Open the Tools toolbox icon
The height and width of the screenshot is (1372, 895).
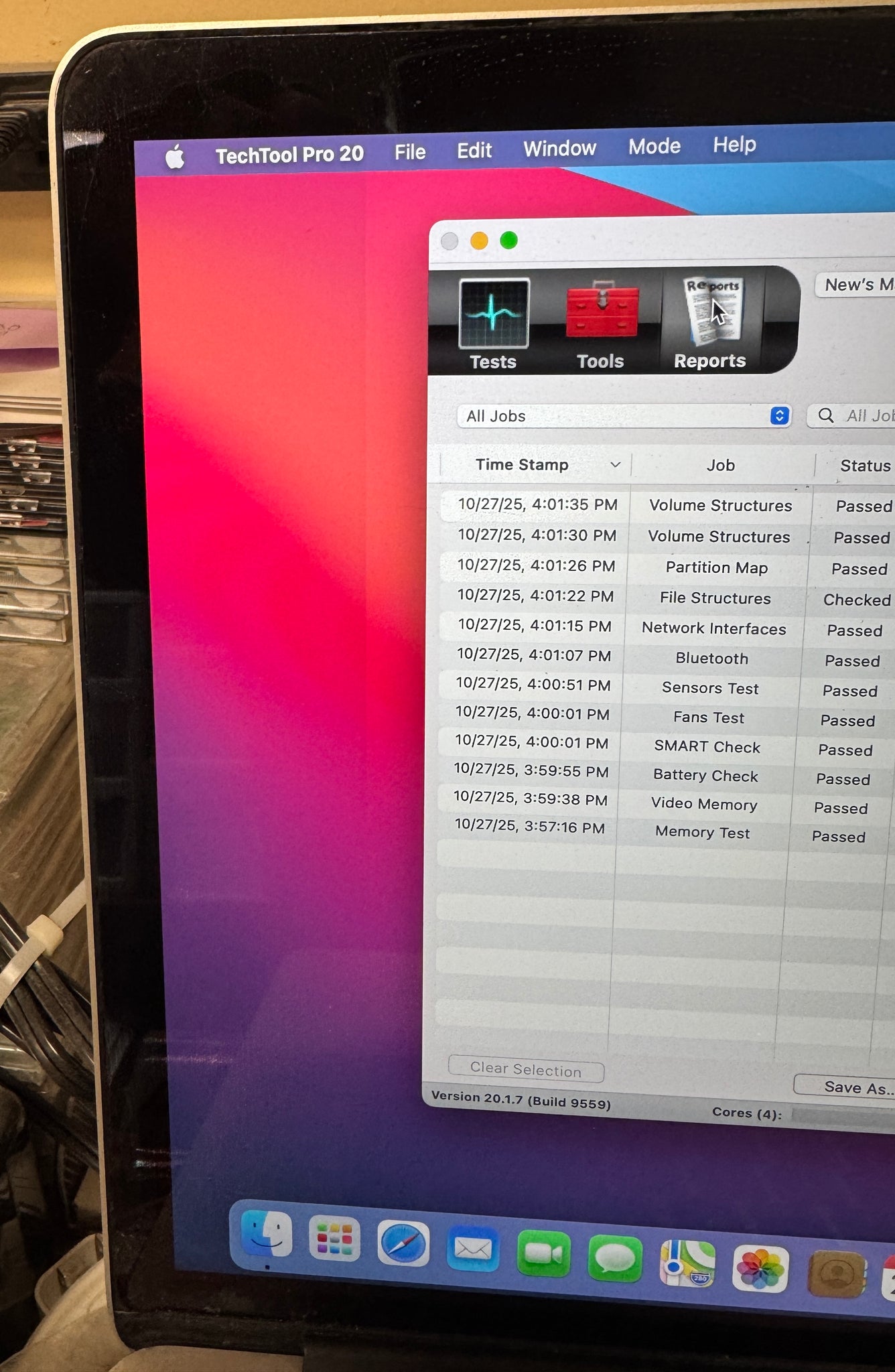[x=602, y=313]
